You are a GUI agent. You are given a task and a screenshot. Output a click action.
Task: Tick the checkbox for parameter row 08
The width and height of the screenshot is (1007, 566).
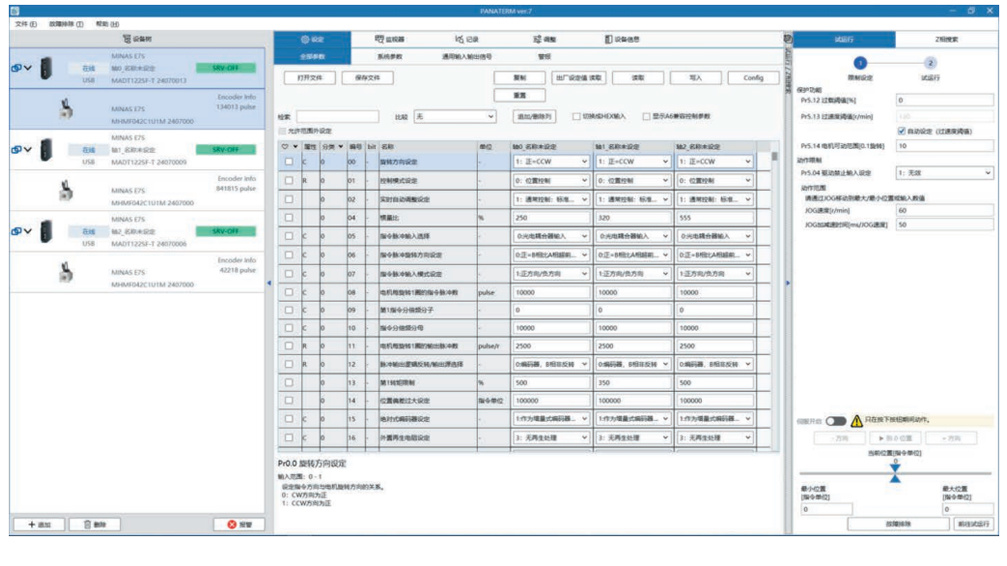pyautogui.click(x=289, y=292)
